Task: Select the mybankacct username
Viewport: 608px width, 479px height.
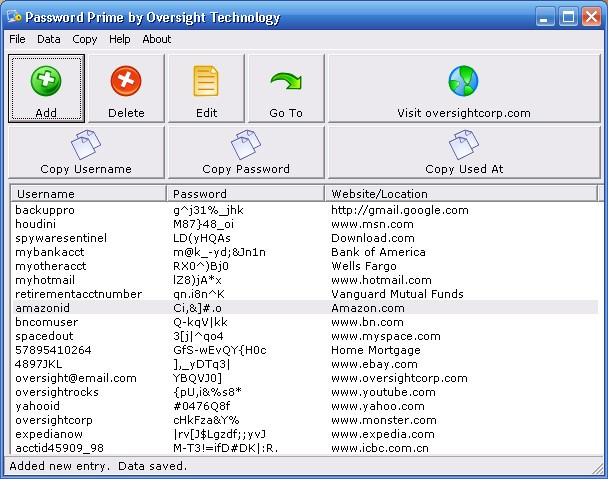Action: pyautogui.click(x=50, y=252)
